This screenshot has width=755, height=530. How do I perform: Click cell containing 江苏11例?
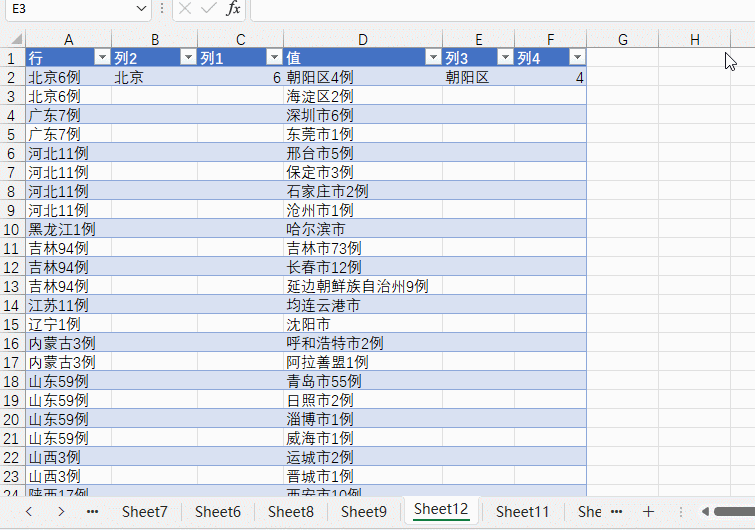pos(68,305)
